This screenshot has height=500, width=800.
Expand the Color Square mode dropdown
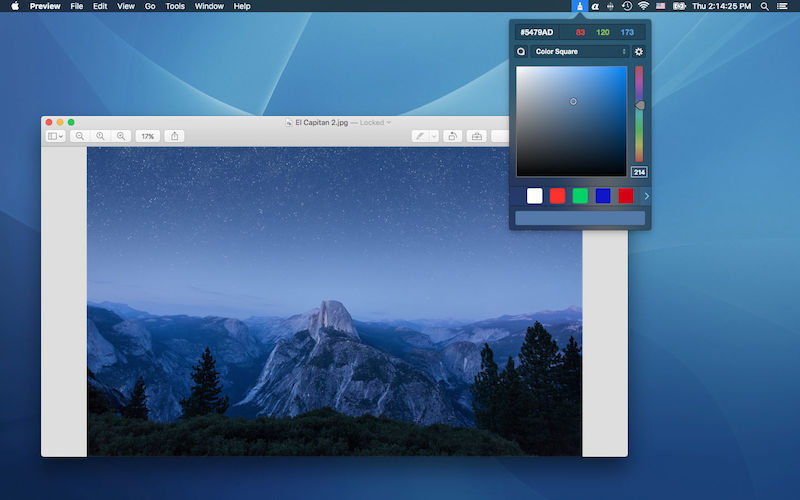[580, 52]
